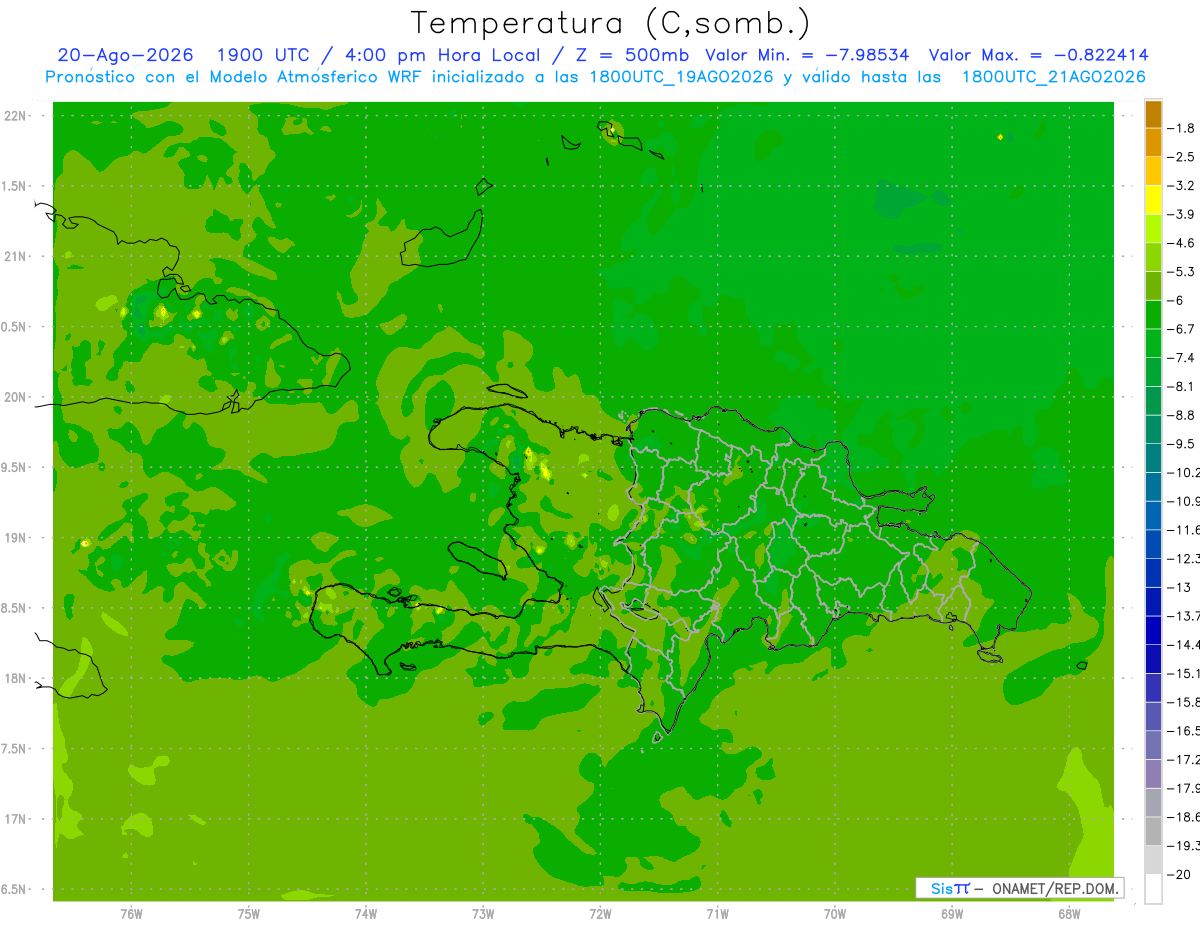Click the yellow color bar segment between -3.2 and -3.9
The image size is (1200, 927).
tap(1153, 199)
